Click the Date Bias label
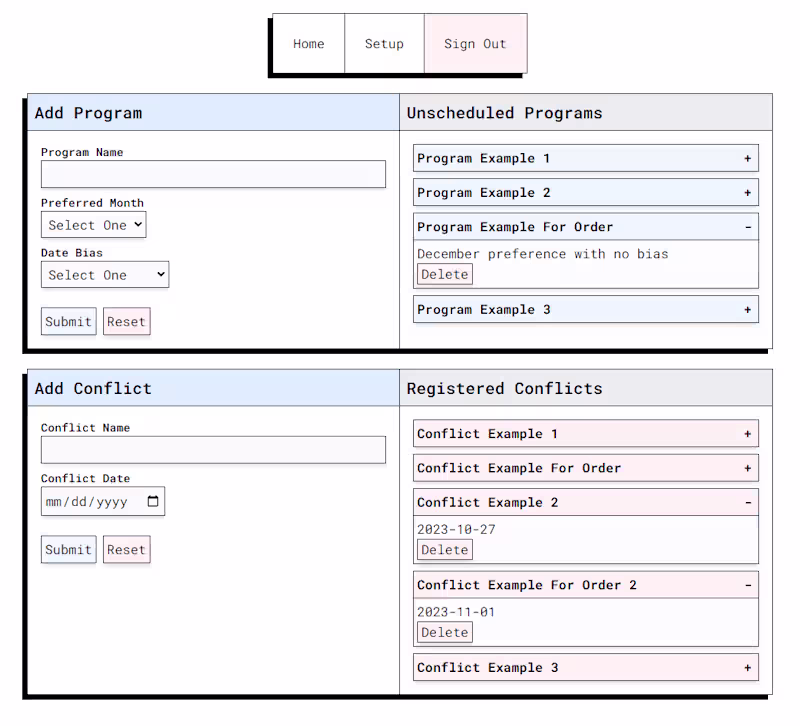The height and width of the screenshot is (726, 800). [72, 253]
